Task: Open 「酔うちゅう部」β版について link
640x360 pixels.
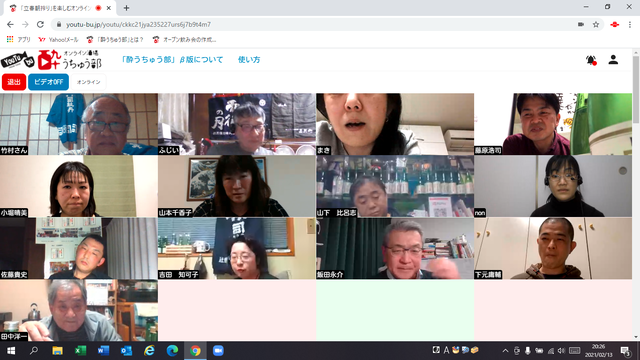Action: coord(172,60)
